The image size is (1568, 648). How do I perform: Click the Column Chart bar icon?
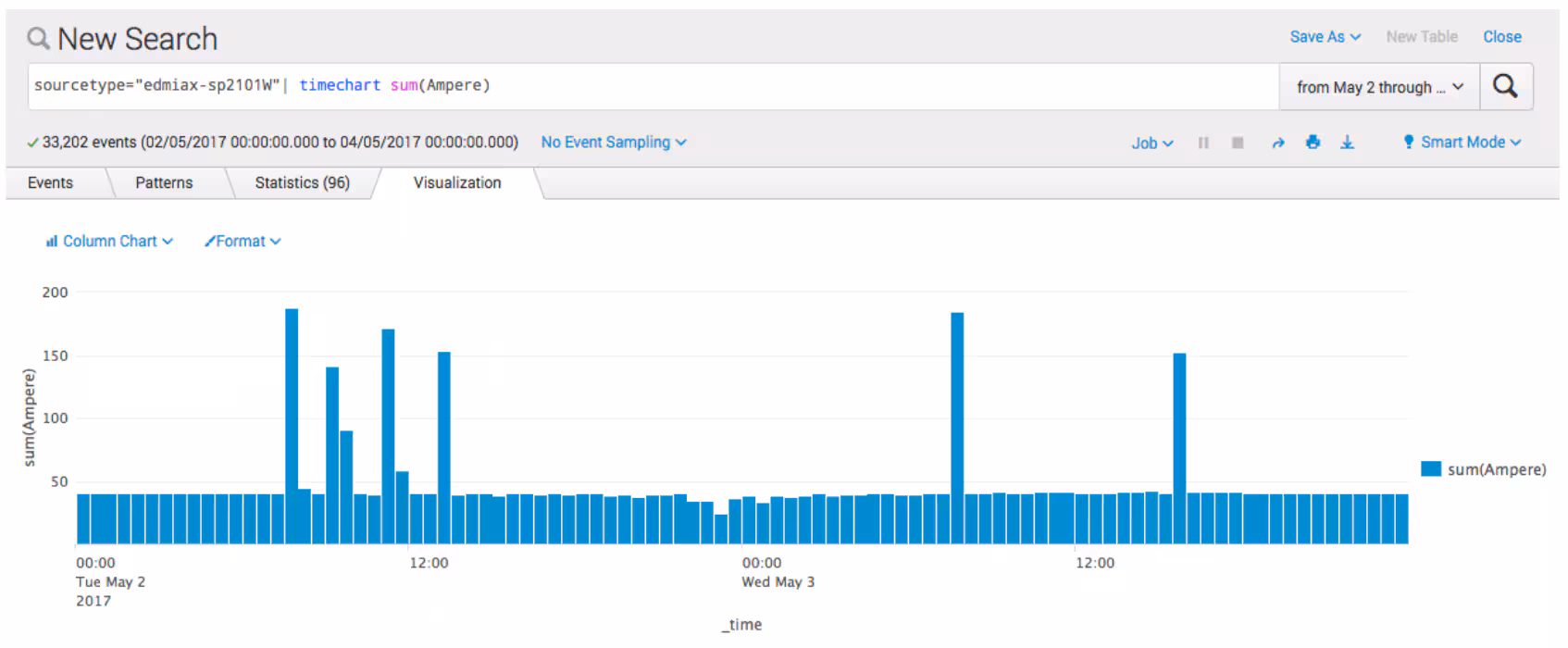click(52, 242)
